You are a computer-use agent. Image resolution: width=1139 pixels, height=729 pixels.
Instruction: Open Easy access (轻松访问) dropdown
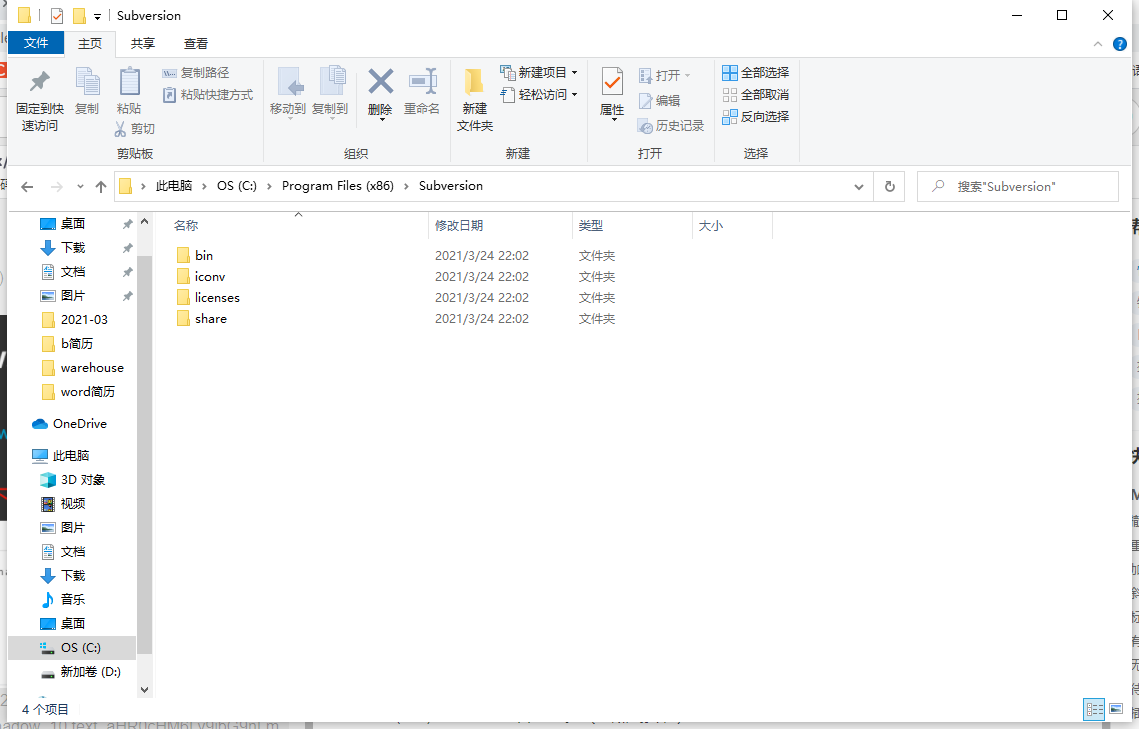click(x=539, y=94)
